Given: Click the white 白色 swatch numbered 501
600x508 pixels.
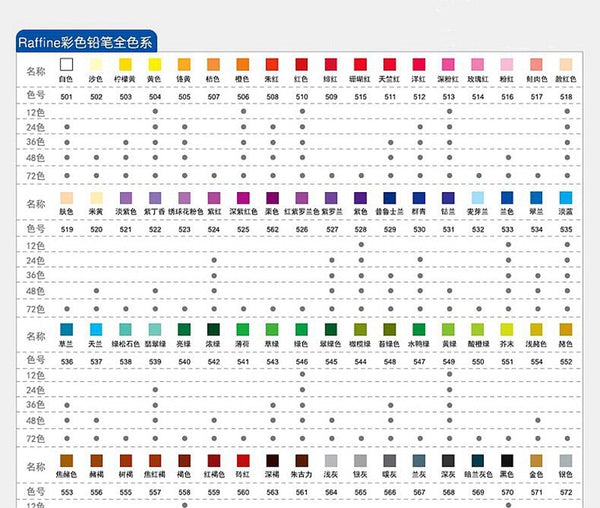Looking at the screenshot, I should (67, 63).
